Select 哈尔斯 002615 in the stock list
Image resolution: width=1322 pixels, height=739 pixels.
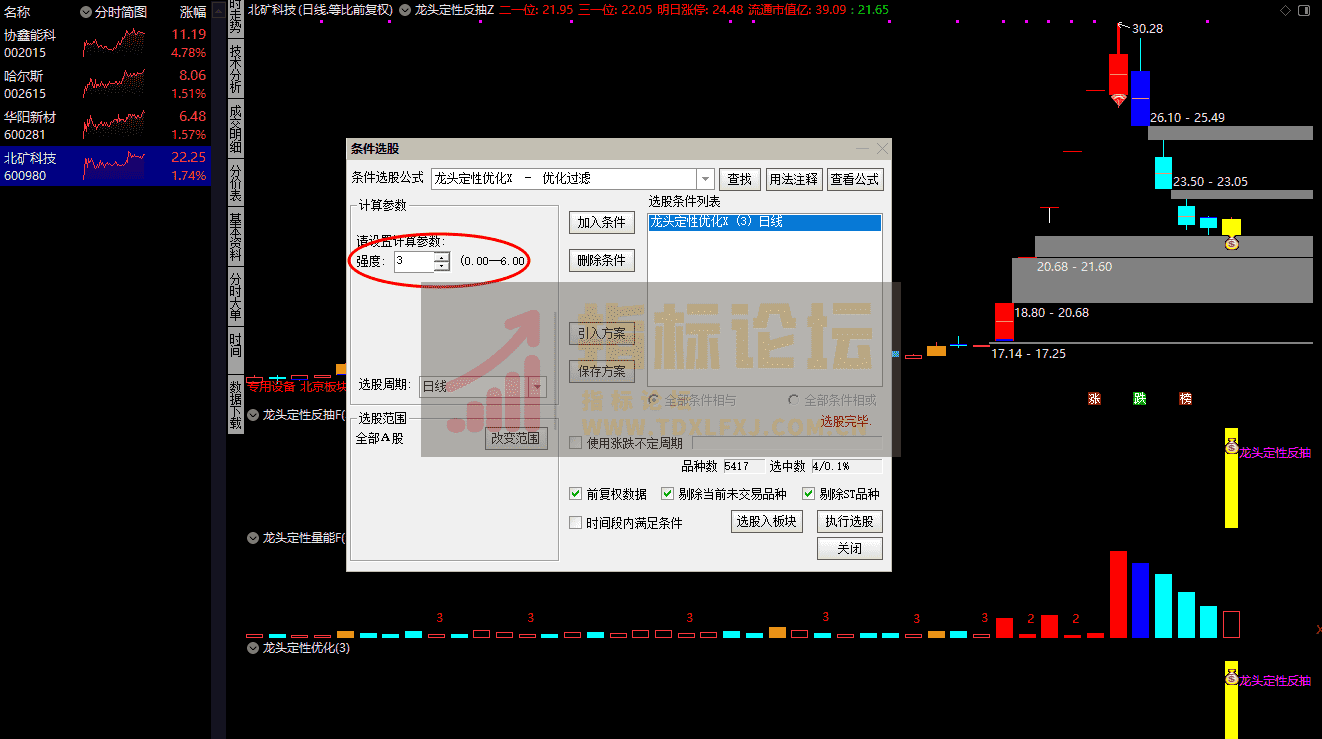pyautogui.click(x=105, y=84)
